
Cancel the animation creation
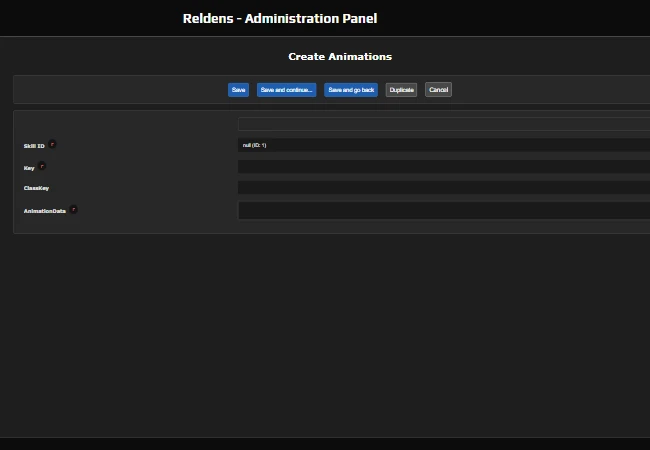pyautogui.click(x=438, y=90)
